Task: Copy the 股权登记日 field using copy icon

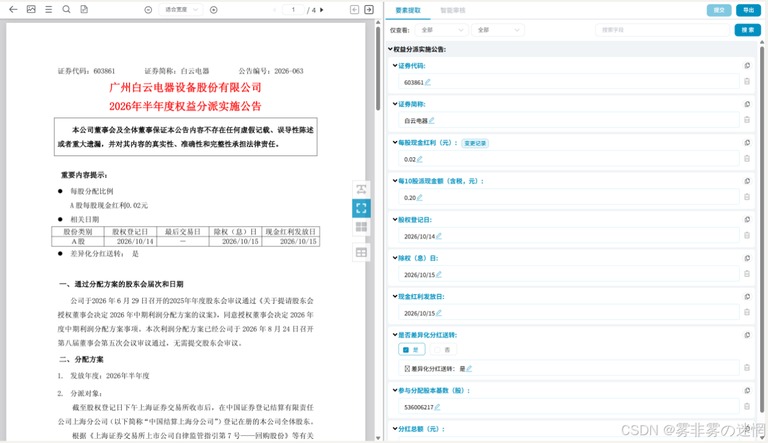Action: 747,220
